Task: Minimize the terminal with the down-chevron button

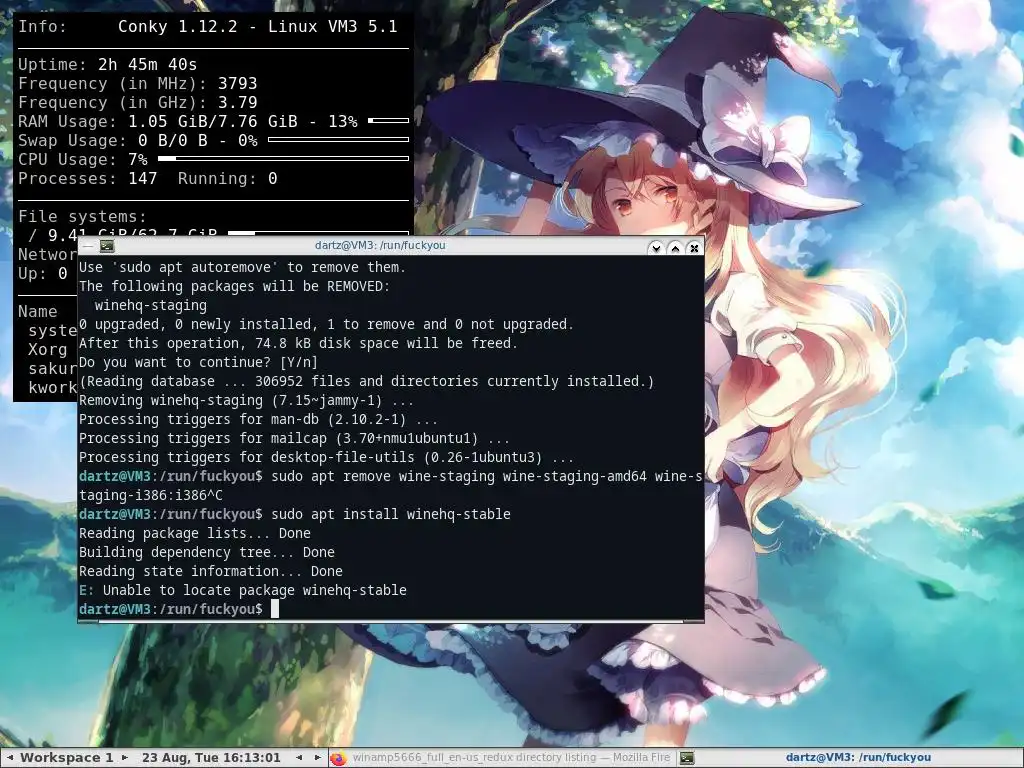Action: [656, 248]
